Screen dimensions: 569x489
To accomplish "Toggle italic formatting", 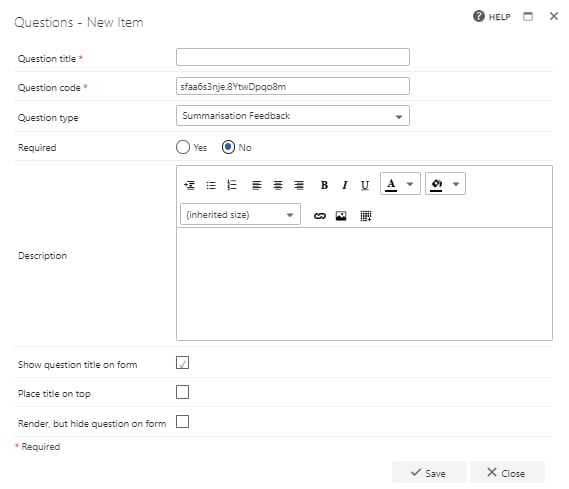I will pyautogui.click(x=345, y=185).
